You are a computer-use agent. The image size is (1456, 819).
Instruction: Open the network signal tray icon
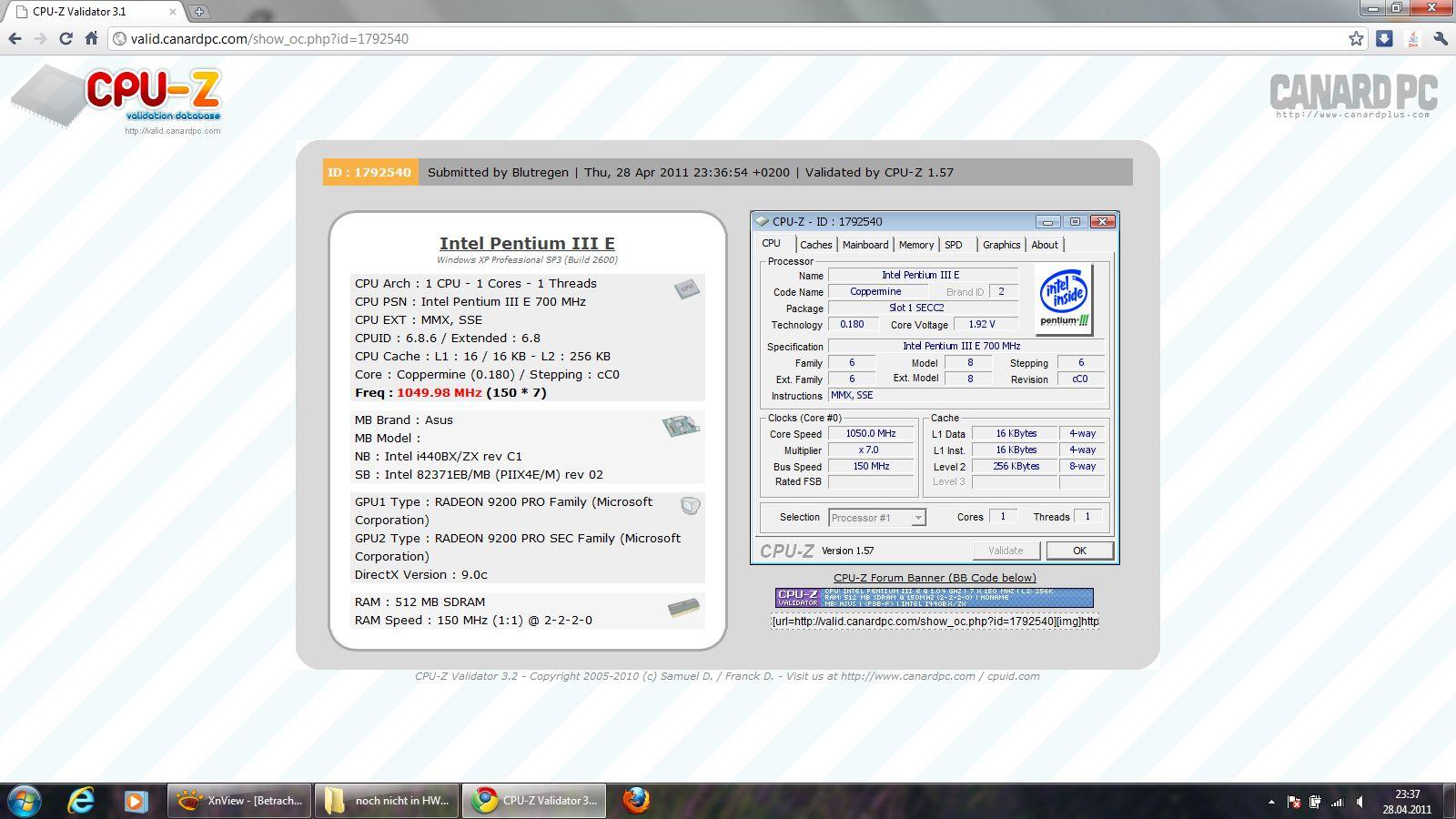tap(1337, 802)
